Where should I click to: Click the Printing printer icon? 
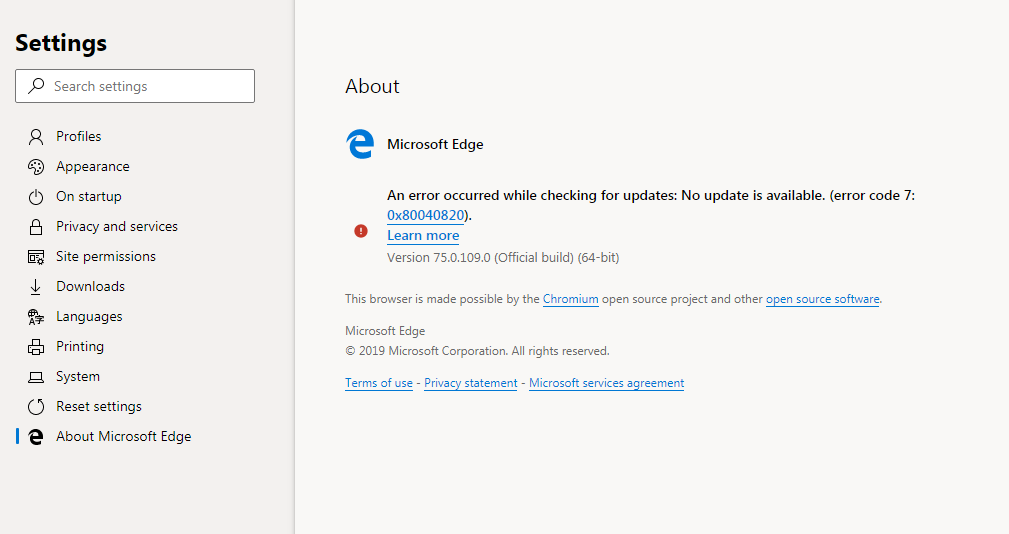pyautogui.click(x=36, y=347)
